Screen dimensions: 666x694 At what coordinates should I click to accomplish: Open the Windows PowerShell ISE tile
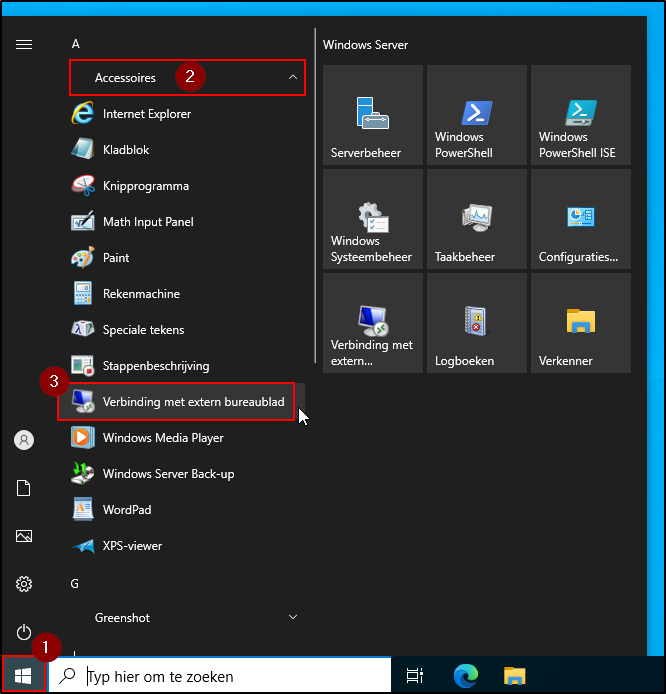[581, 116]
